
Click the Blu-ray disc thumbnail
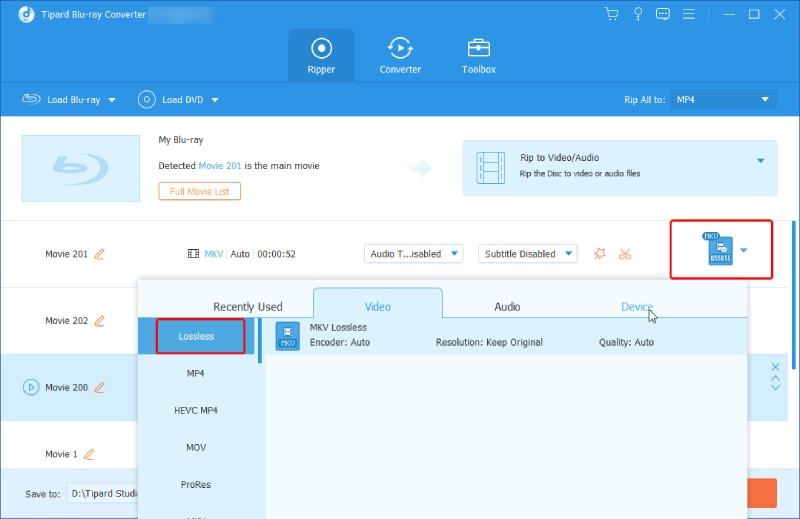click(81, 168)
